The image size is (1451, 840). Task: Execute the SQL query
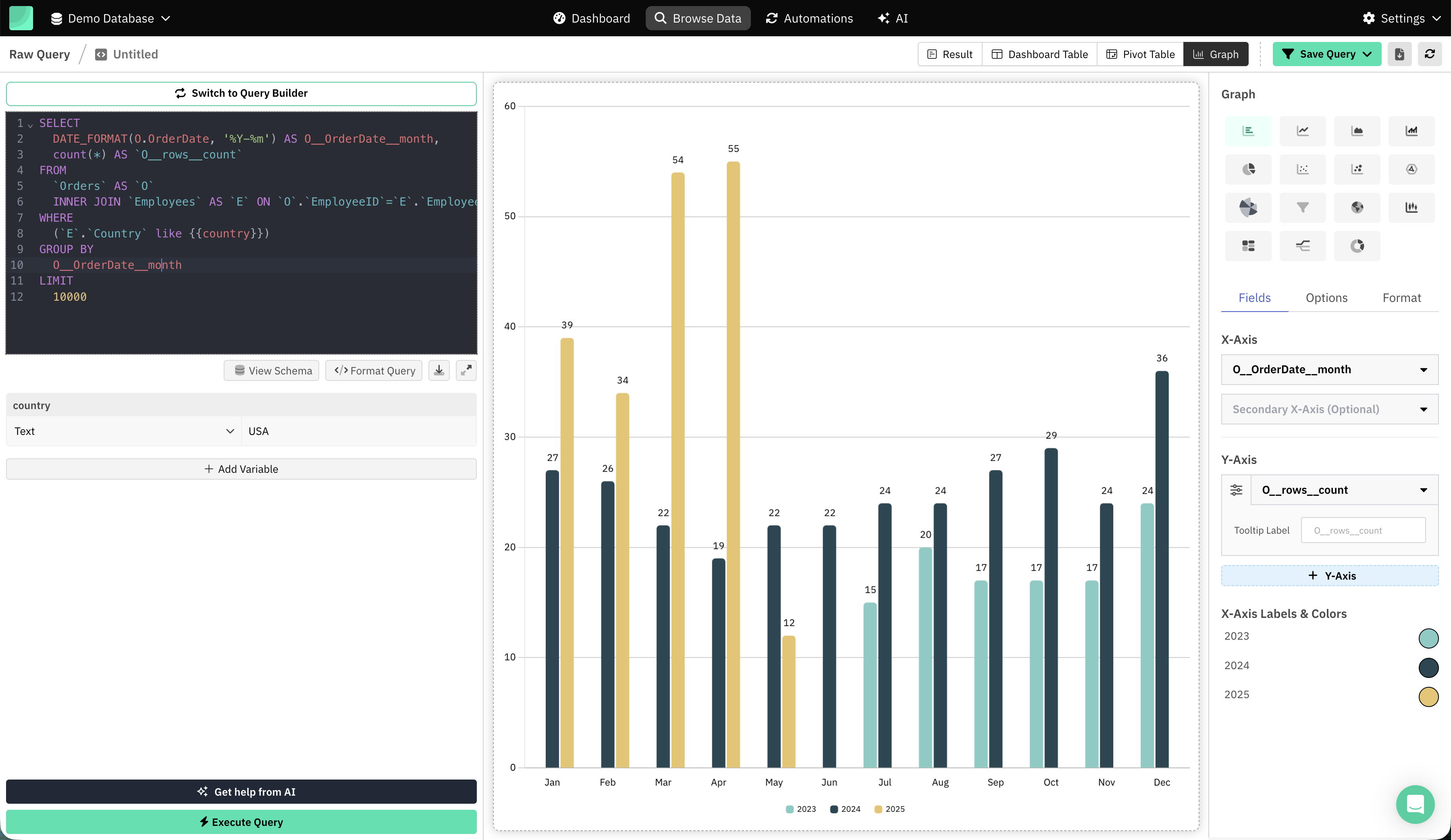[241, 822]
